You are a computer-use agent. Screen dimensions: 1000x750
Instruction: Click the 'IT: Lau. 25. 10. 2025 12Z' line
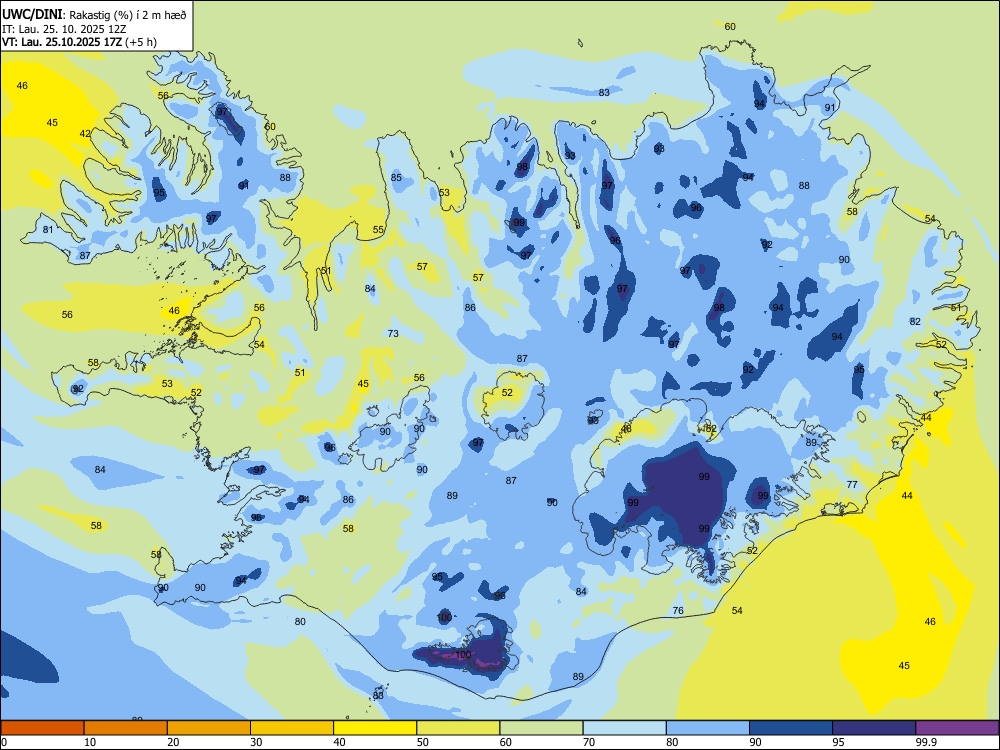pos(64,29)
